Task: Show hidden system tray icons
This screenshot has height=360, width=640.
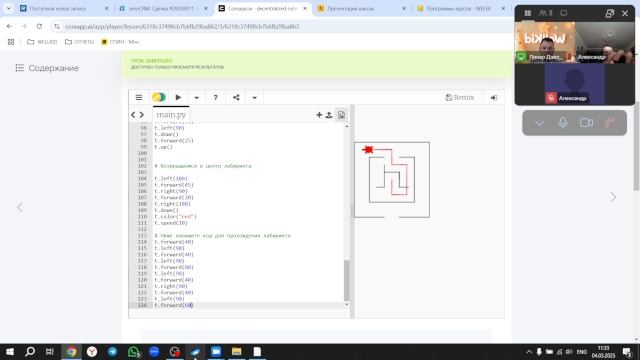Action: (529, 352)
